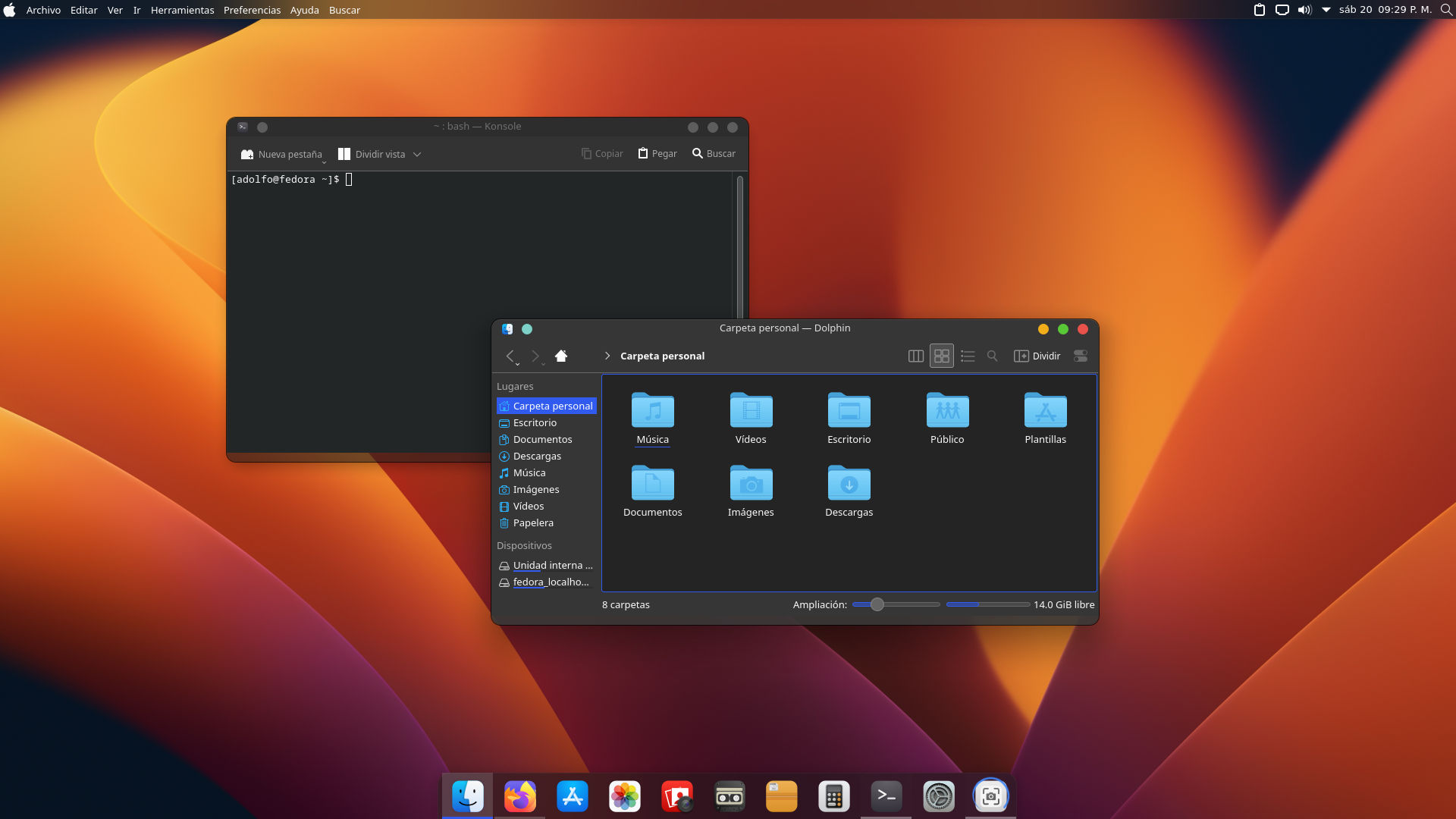Open the App Store dock icon
1456x819 pixels.
tap(573, 796)
